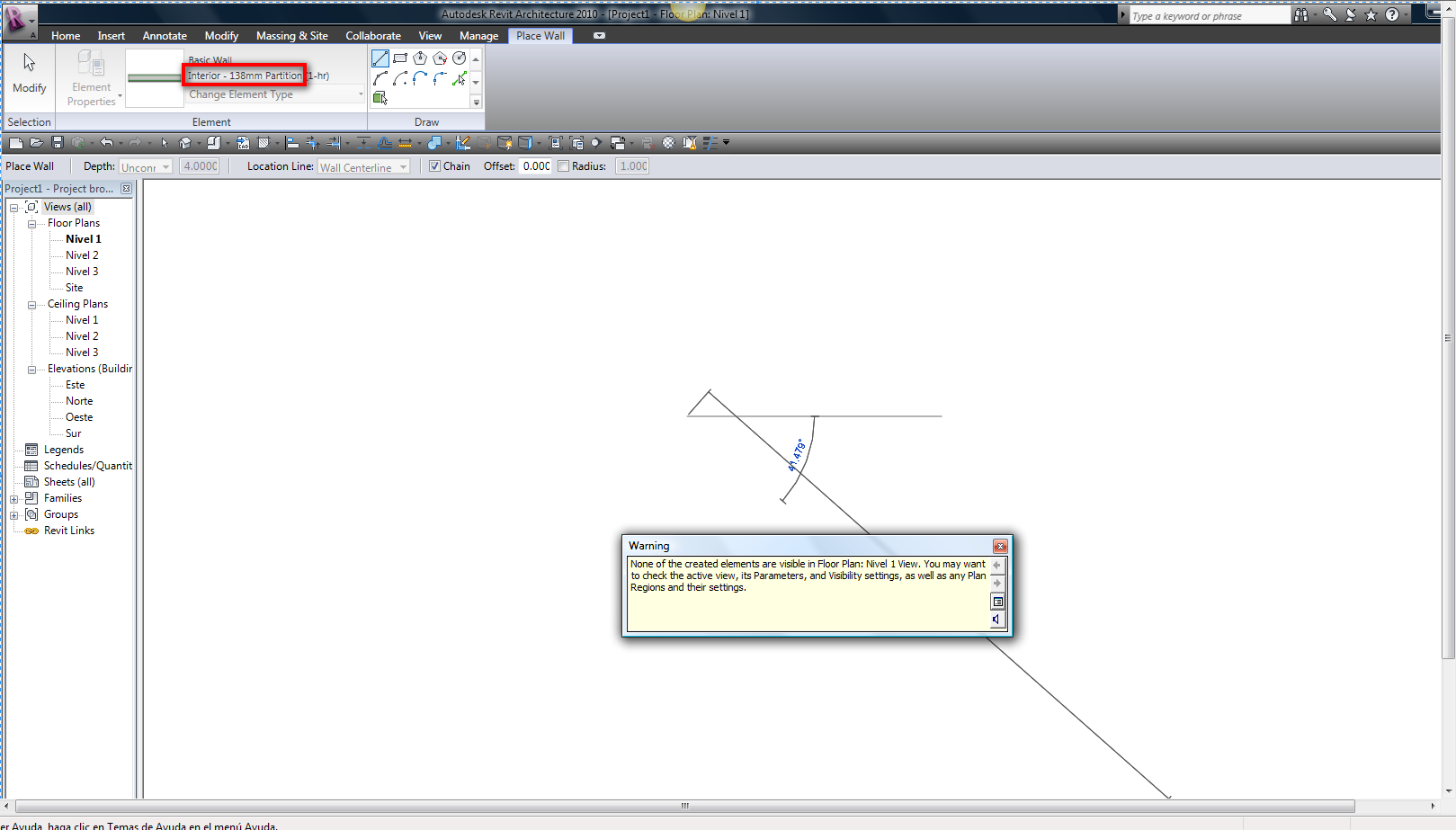
Task: Open the Insert ribbon tab
Action: (x=112, y=36)
